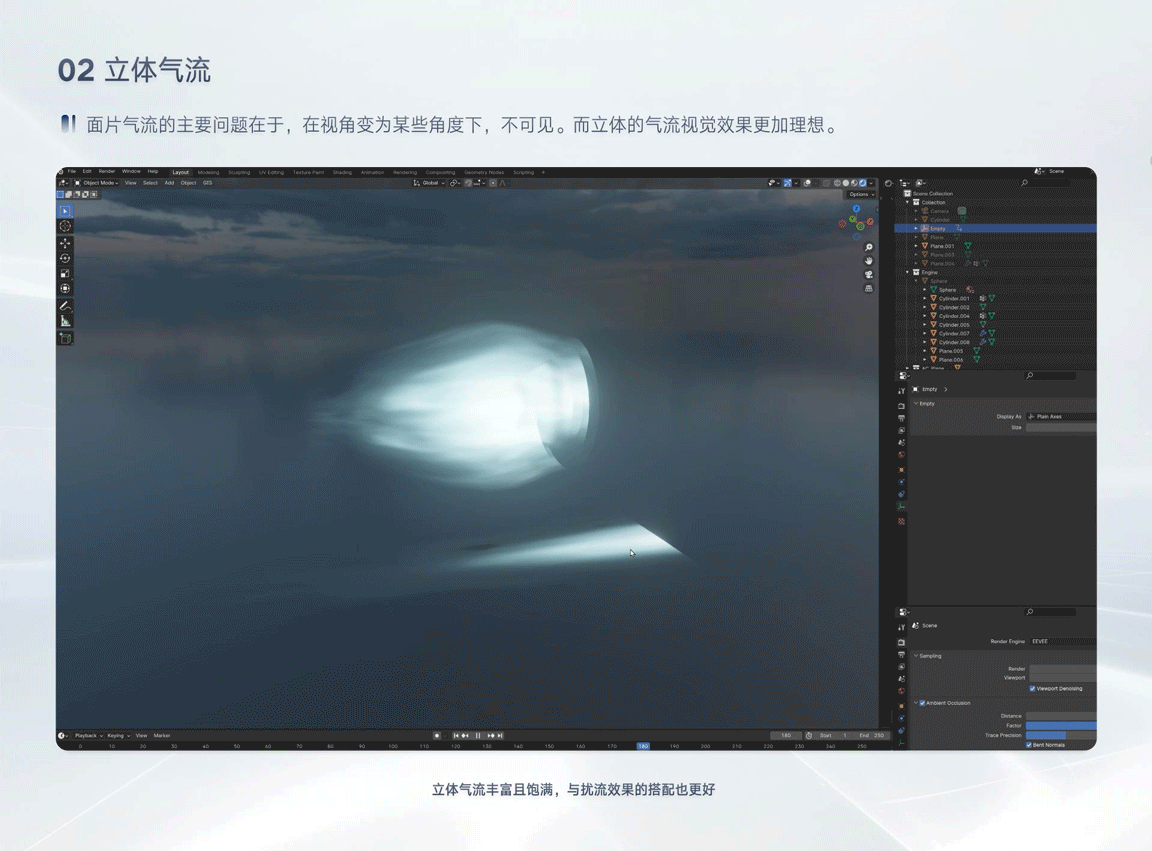This screenshot has width=1152, height=851.
Task: Collapse the Engine collection in outliner
Action: pos(908,273)
